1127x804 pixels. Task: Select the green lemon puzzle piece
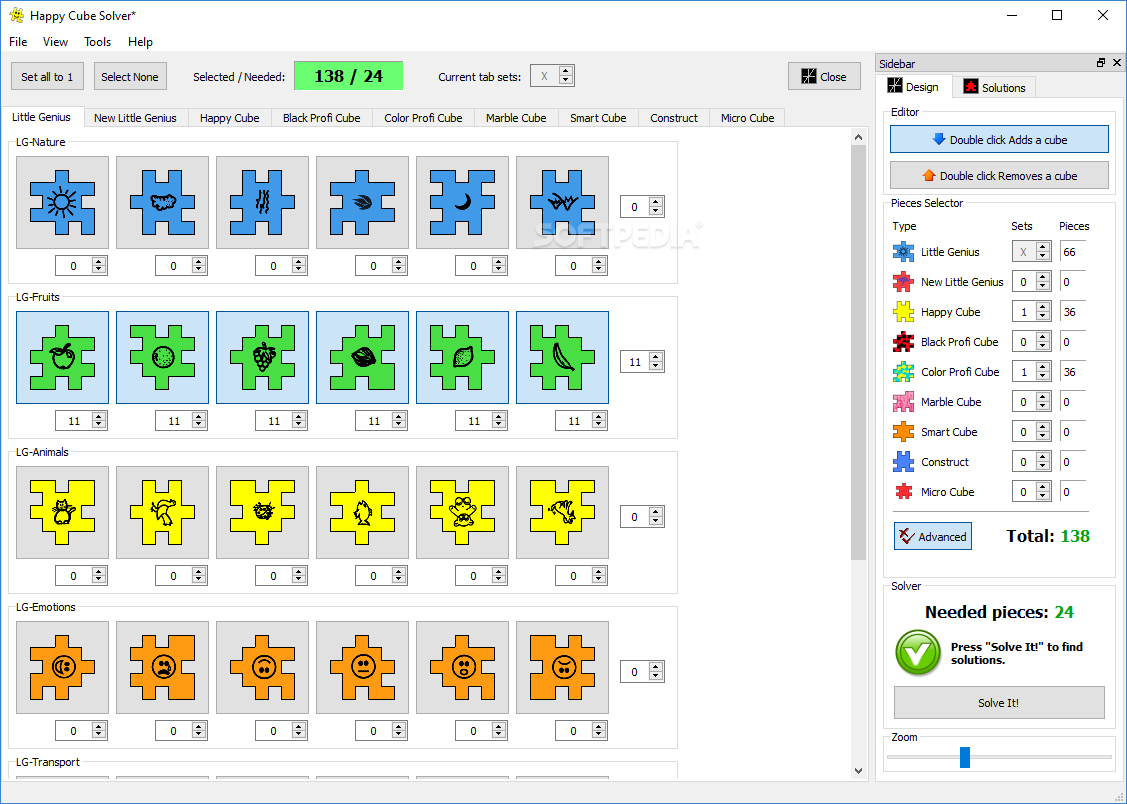coord(462,357)
